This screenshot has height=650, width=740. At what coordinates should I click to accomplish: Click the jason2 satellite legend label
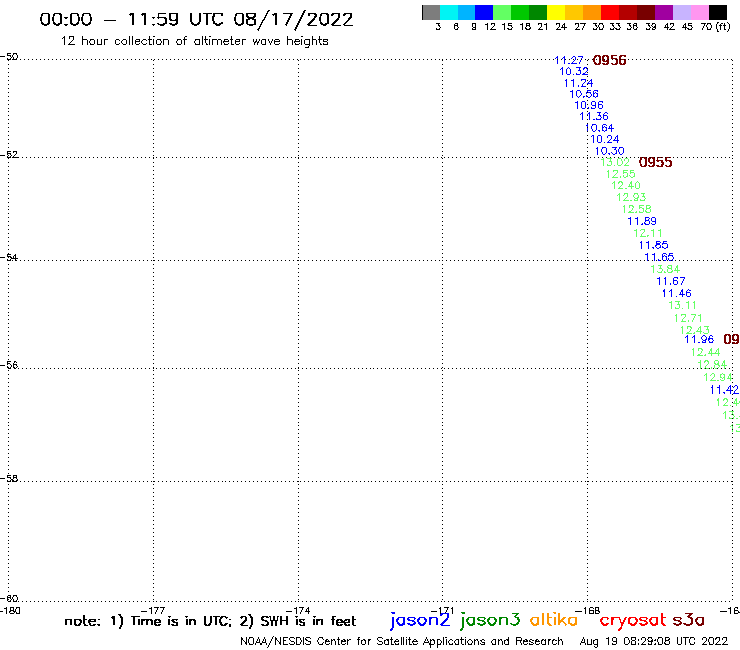click(x=420, y=621)
